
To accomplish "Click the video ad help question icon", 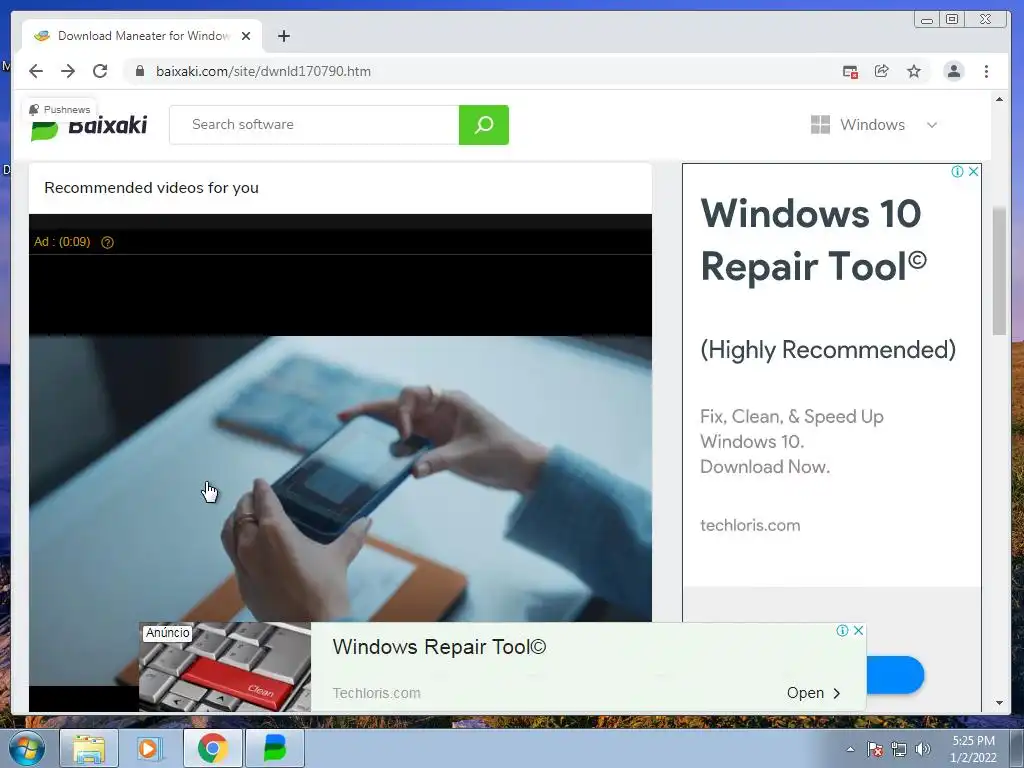I will [x=108, y=242].
